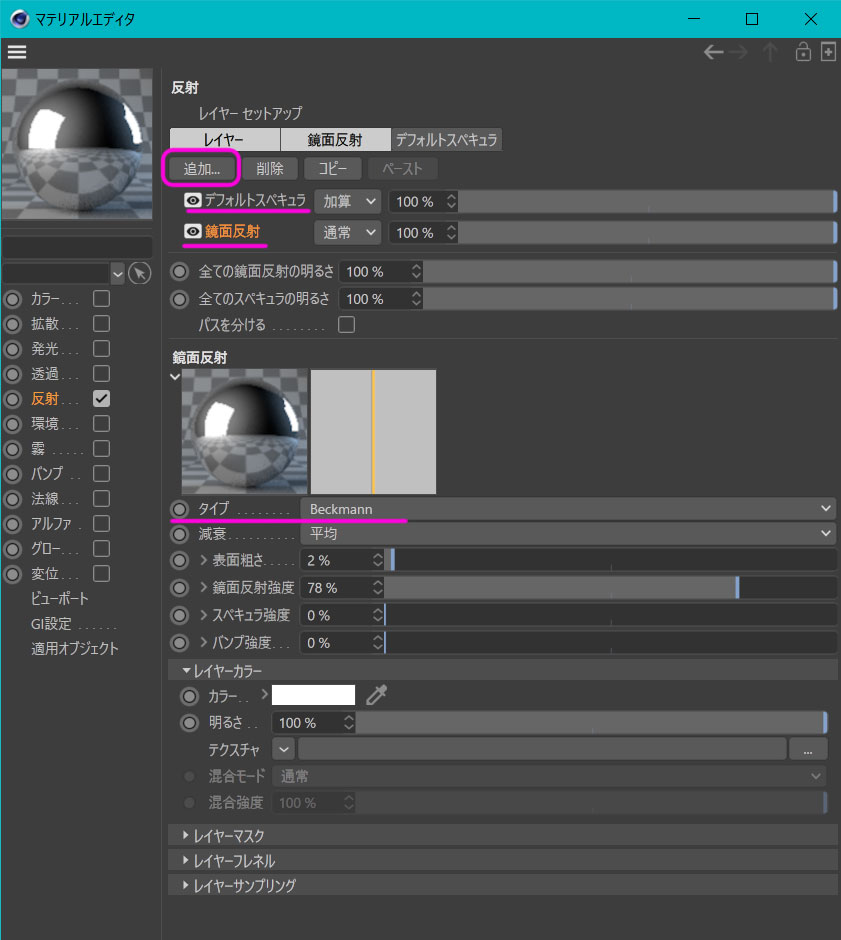Switch to the 鏡面反射 tab
The image size is (841, 940).
coord(335,140)
